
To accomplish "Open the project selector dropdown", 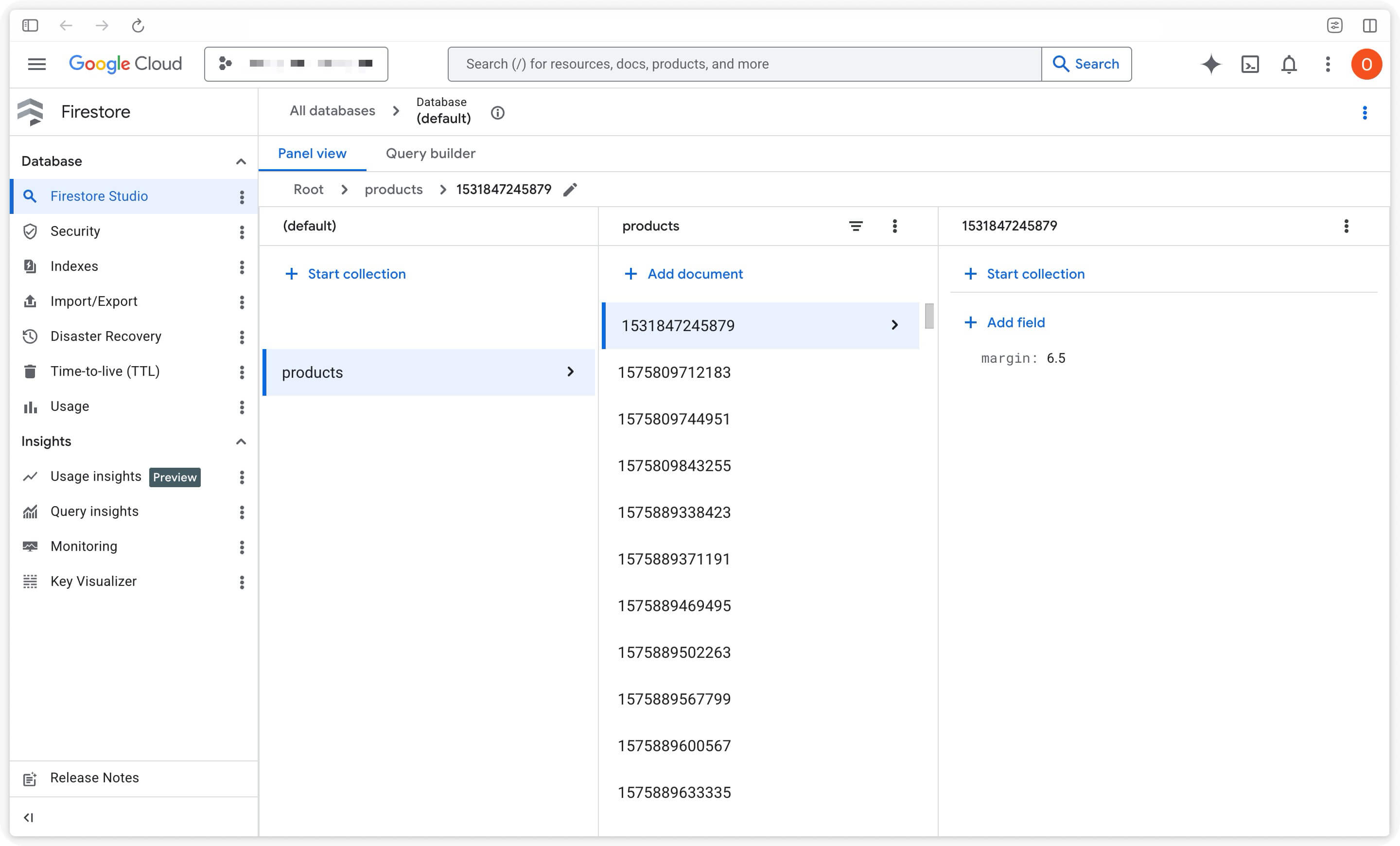I will coord(296,64).
